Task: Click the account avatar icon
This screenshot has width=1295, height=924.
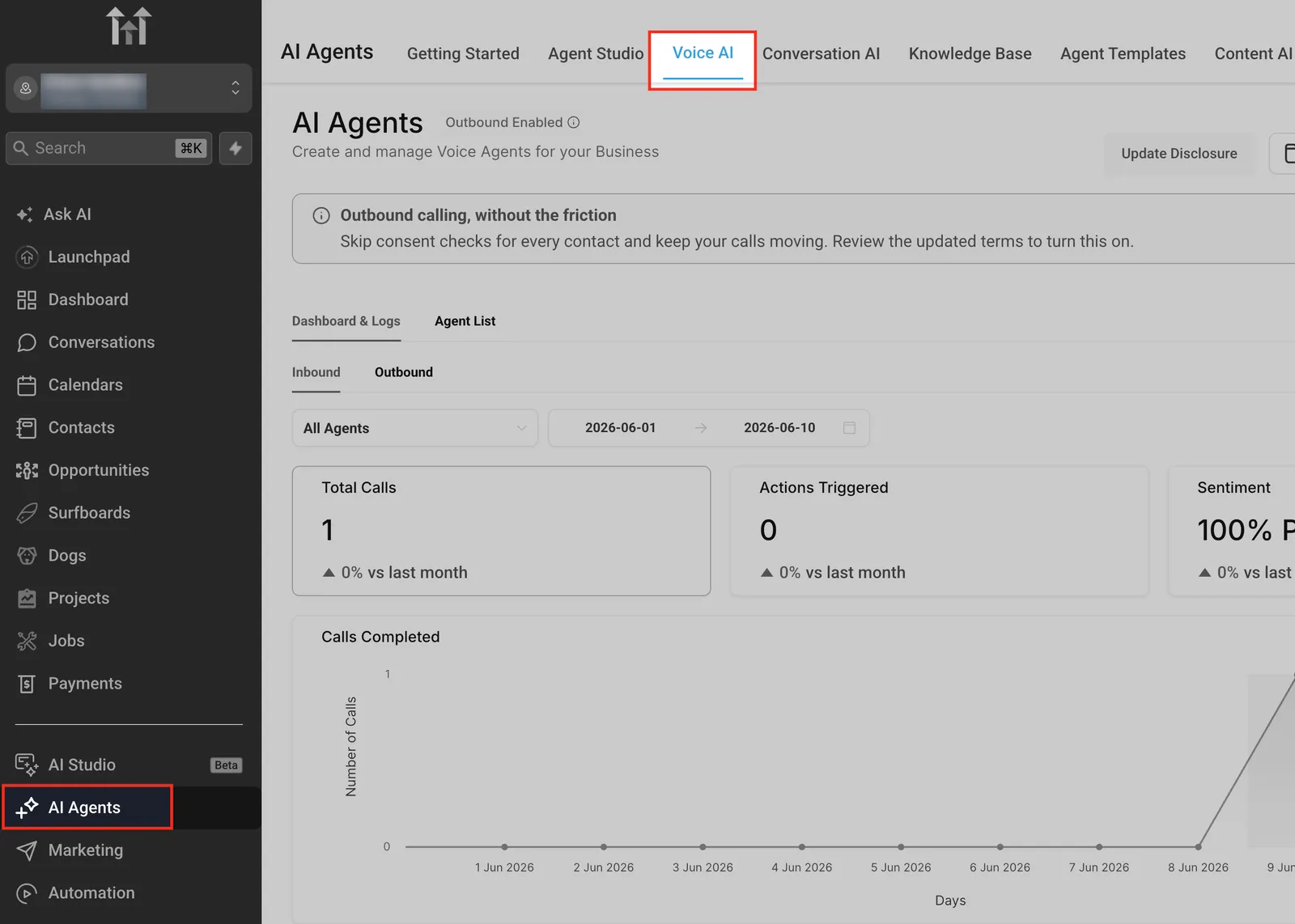Action: point(26,88)
